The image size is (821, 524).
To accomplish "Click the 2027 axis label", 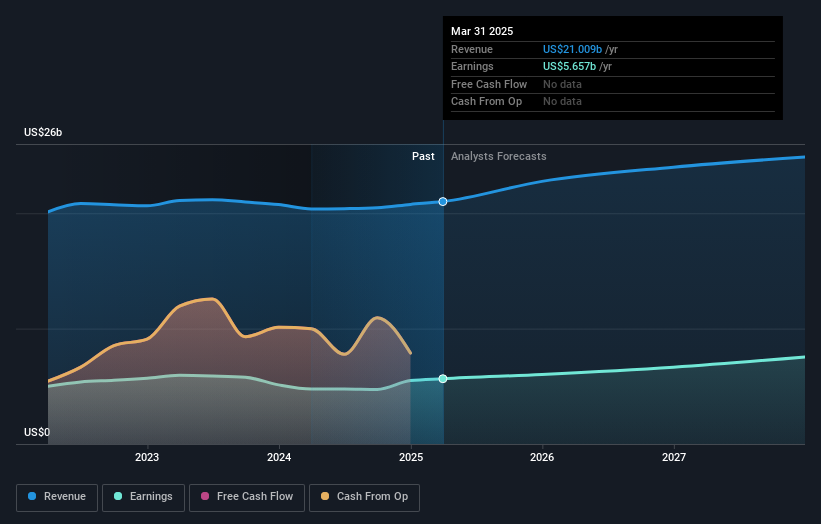I will [674, 458].
